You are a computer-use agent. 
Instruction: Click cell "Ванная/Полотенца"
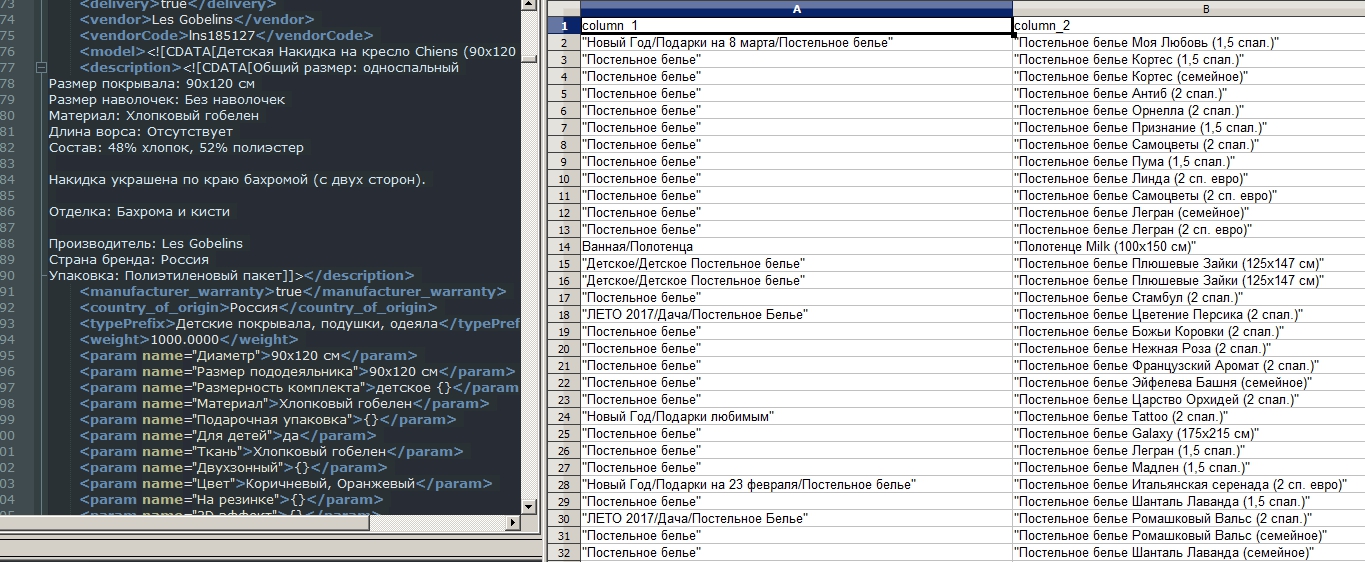796,247
